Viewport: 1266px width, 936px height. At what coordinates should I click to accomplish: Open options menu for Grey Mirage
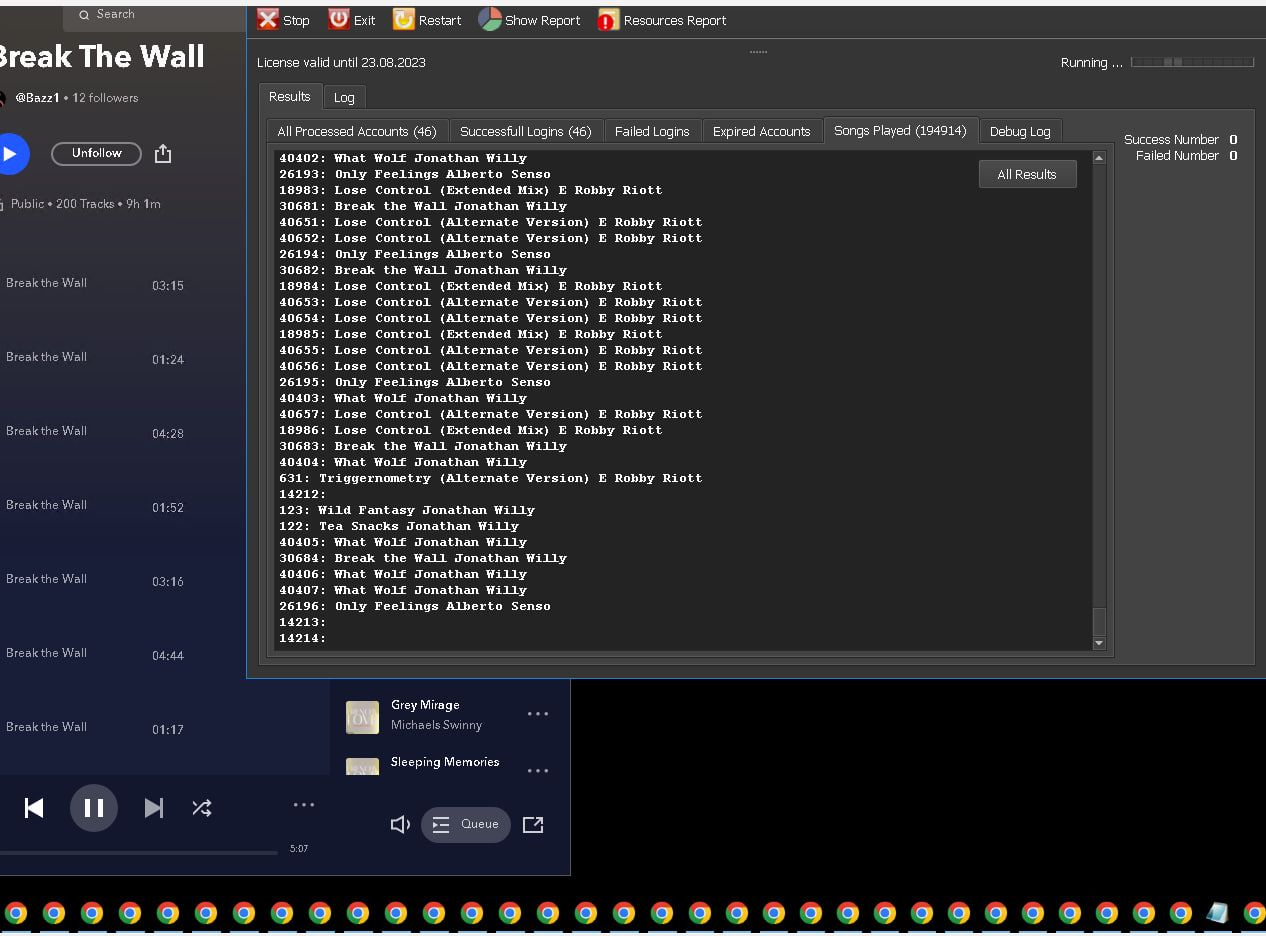pyautogui.click(x=538, y=714)
